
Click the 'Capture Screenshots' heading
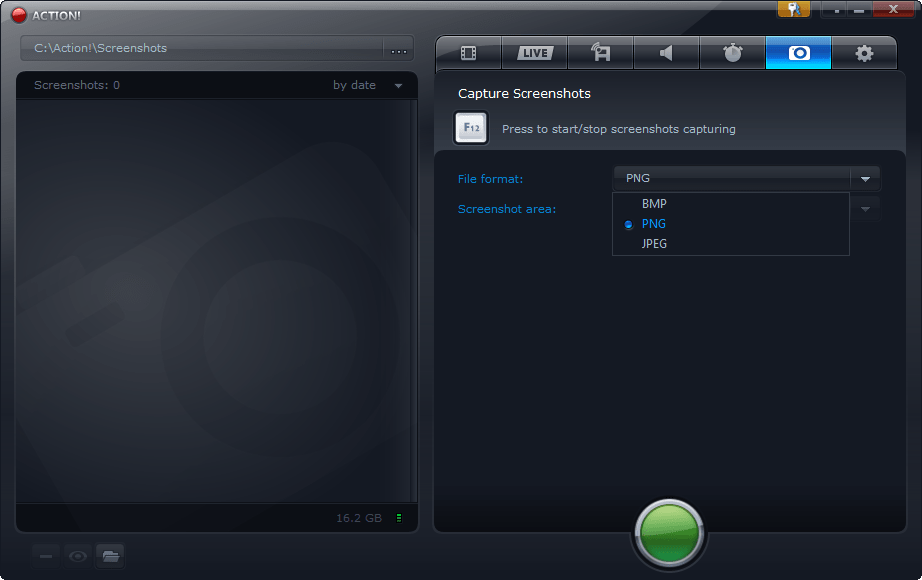524,94
